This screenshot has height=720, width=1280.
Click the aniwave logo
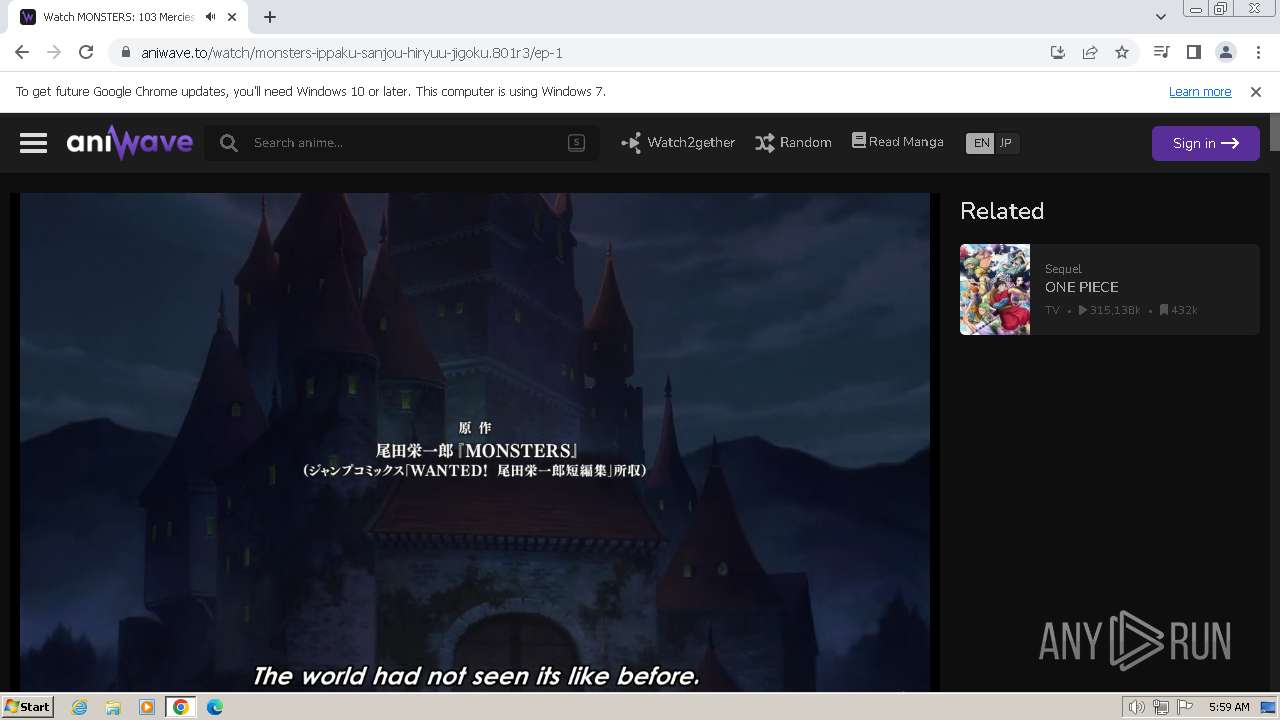point(130,143)
